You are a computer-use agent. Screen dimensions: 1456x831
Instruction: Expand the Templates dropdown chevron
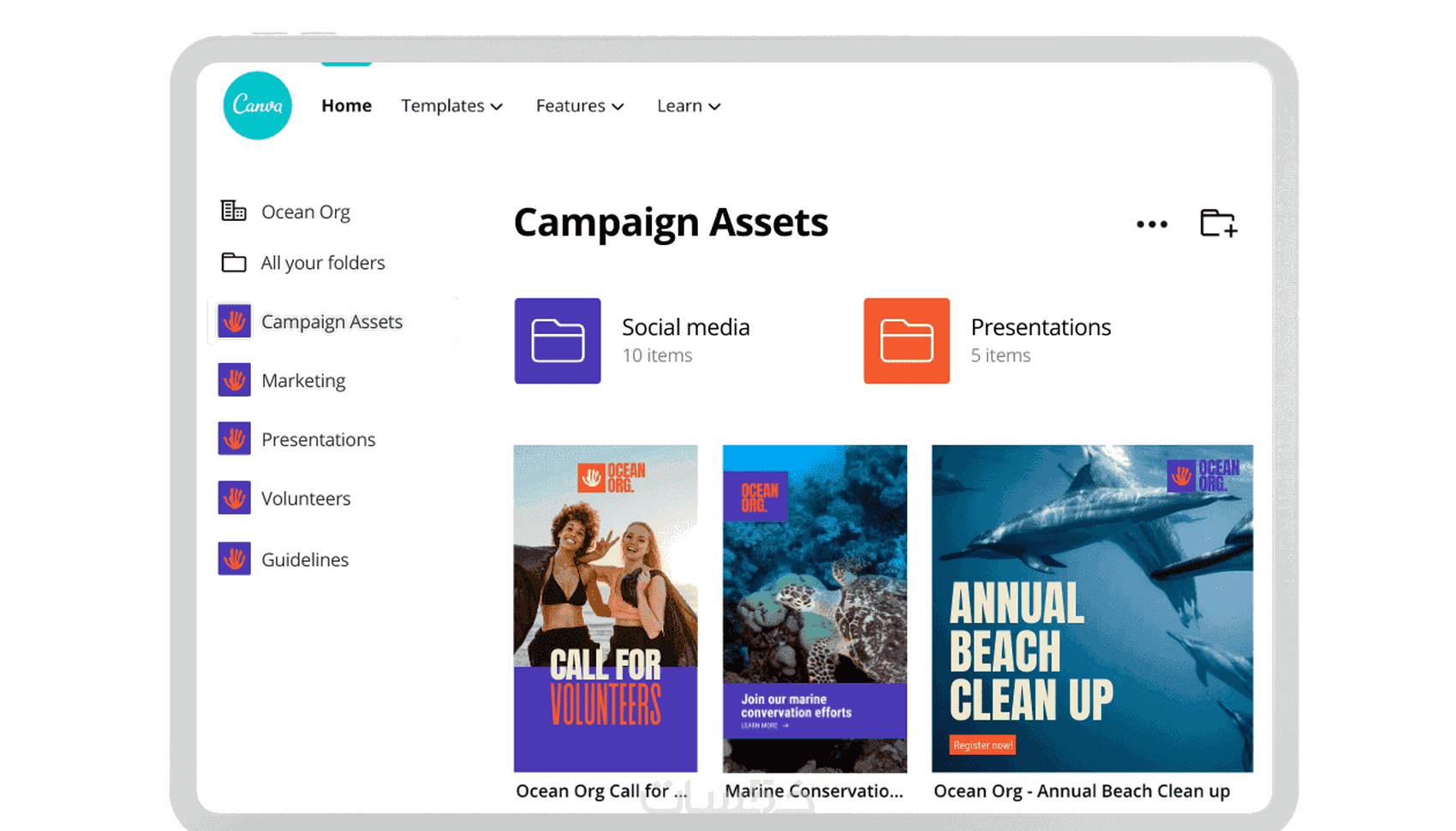tap(497, 107)
